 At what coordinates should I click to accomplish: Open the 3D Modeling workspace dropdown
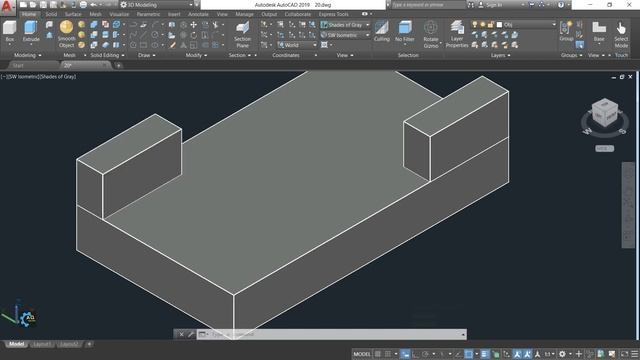(157, 5)
